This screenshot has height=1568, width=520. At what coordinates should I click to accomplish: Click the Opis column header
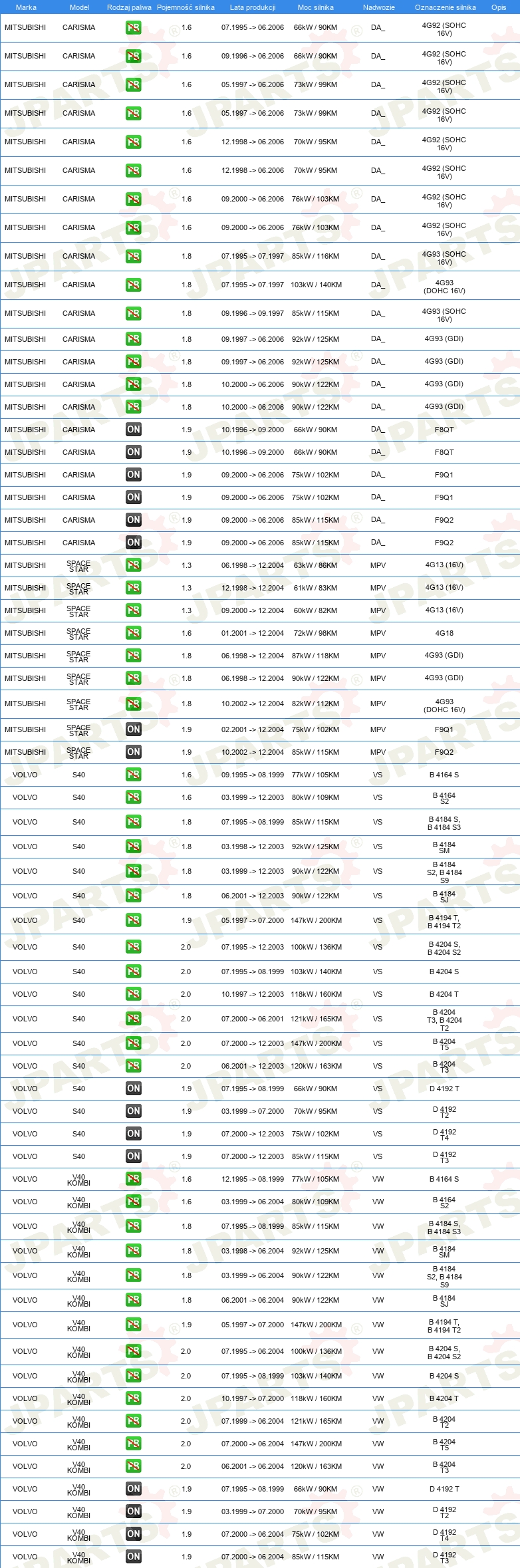(x=499, y=7)
